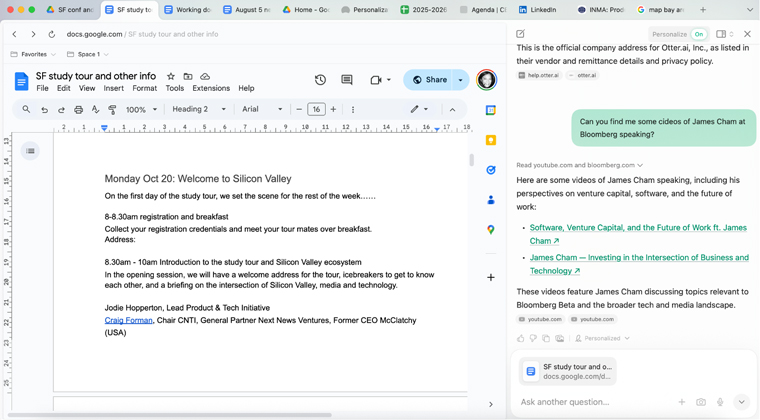The height and width of the screenshot is (420, 760).
Task: Print the document
Action: click(x=78, y=109)
